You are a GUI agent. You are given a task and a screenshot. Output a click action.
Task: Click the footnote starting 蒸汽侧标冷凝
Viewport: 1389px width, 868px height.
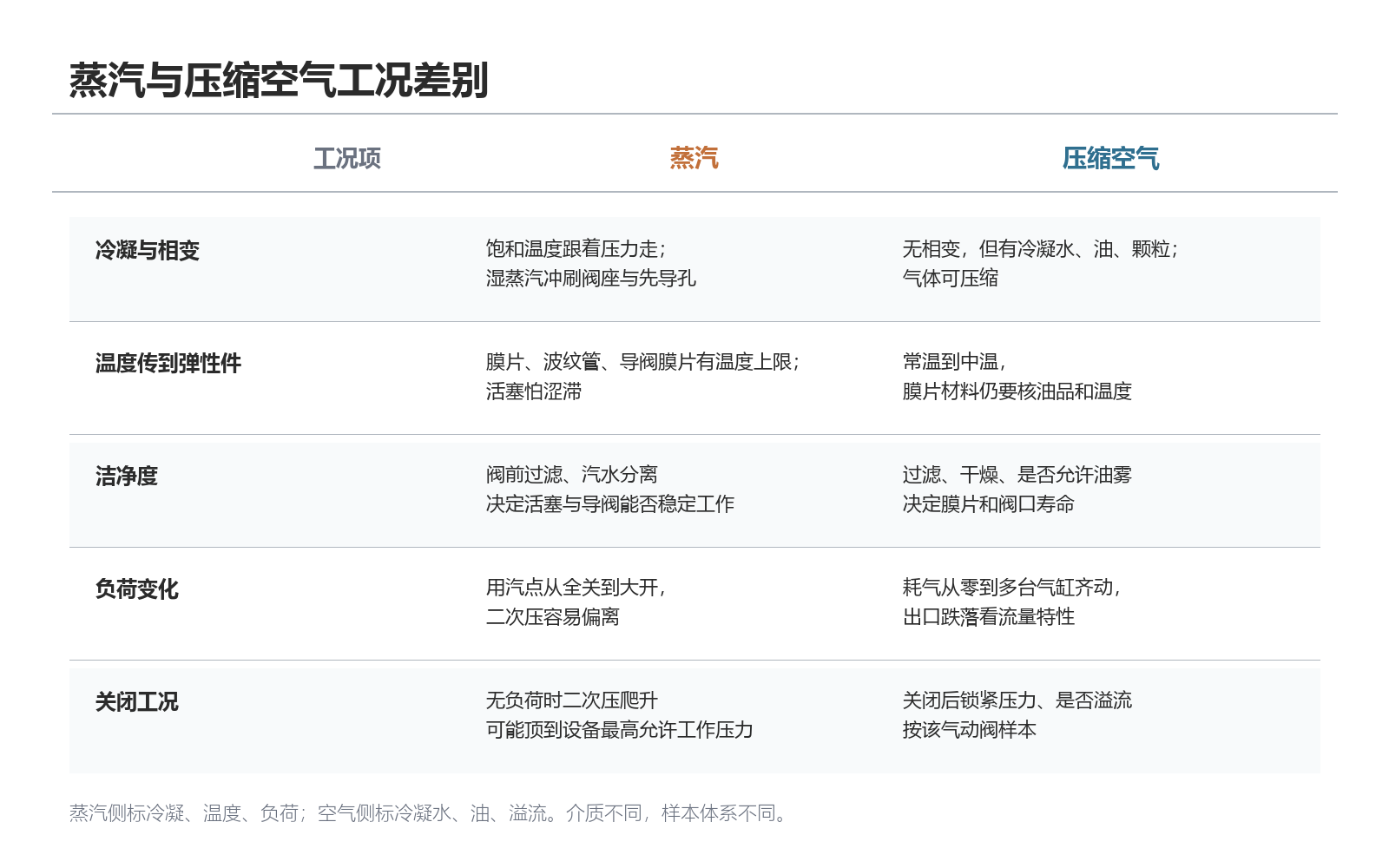pyautogui.click(x=429, y=813)
